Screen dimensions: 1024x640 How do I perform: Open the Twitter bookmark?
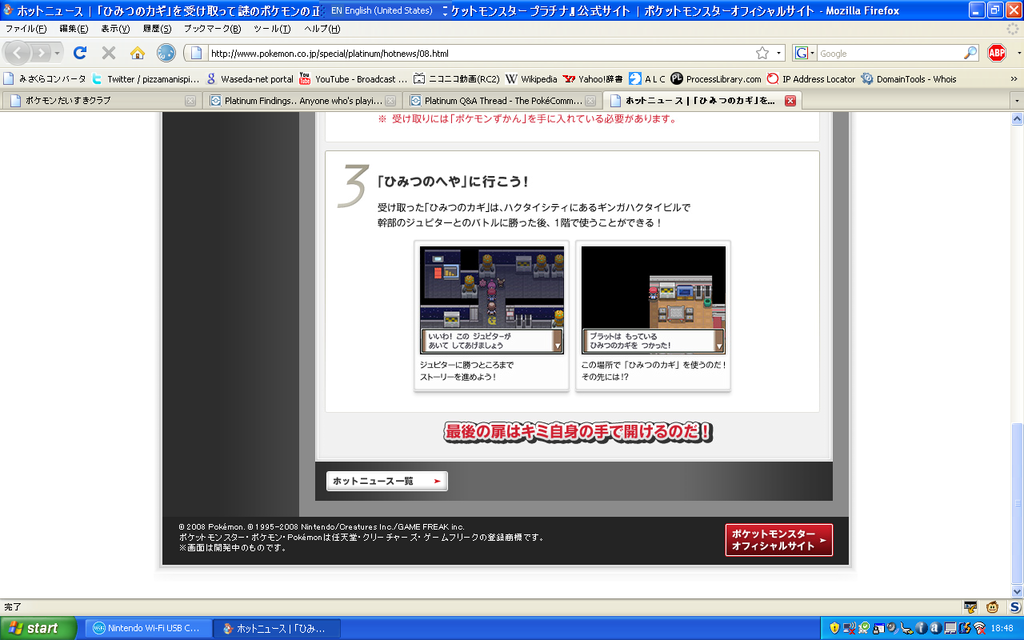click(146, 79)
